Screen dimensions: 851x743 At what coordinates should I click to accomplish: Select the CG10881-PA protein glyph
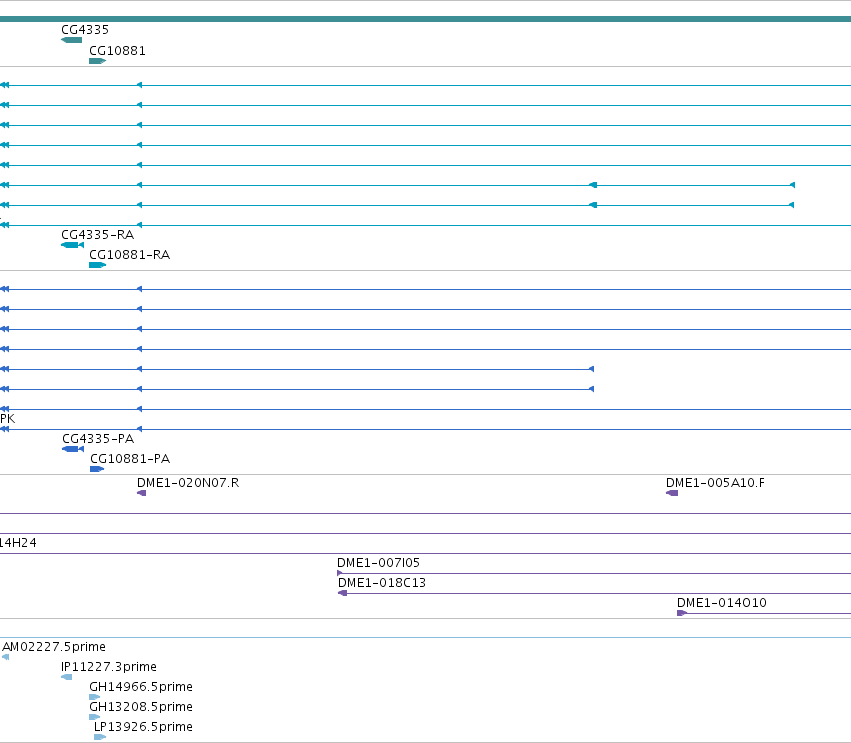(x=97, y=469)
